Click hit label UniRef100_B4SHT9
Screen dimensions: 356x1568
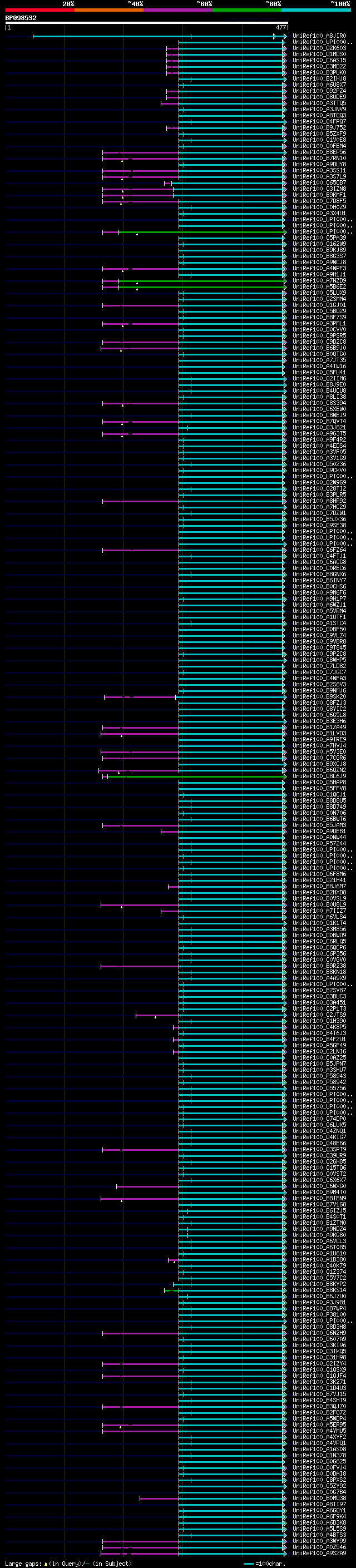pos(319,1400)
